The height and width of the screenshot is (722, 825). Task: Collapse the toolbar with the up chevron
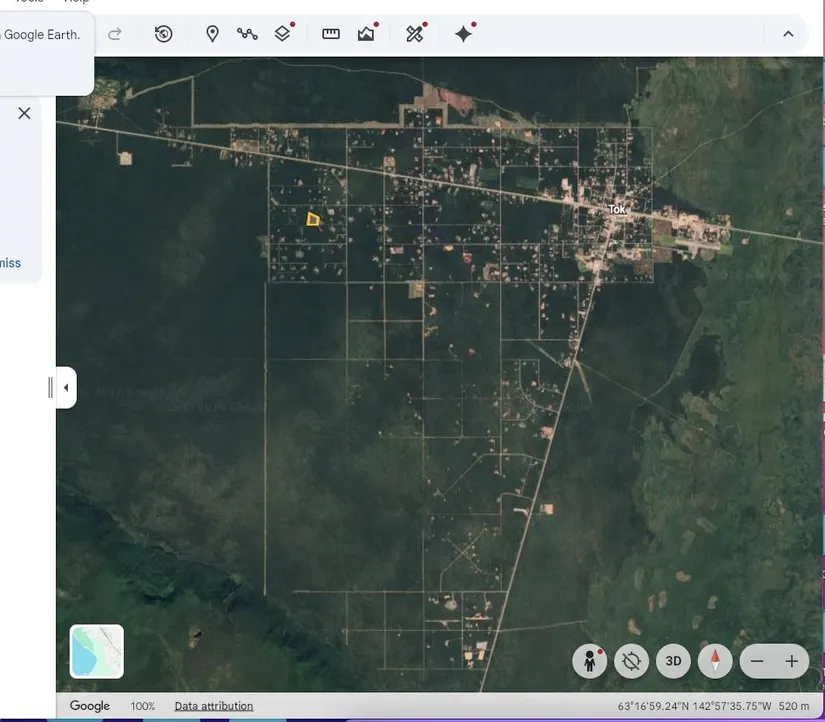788,34
